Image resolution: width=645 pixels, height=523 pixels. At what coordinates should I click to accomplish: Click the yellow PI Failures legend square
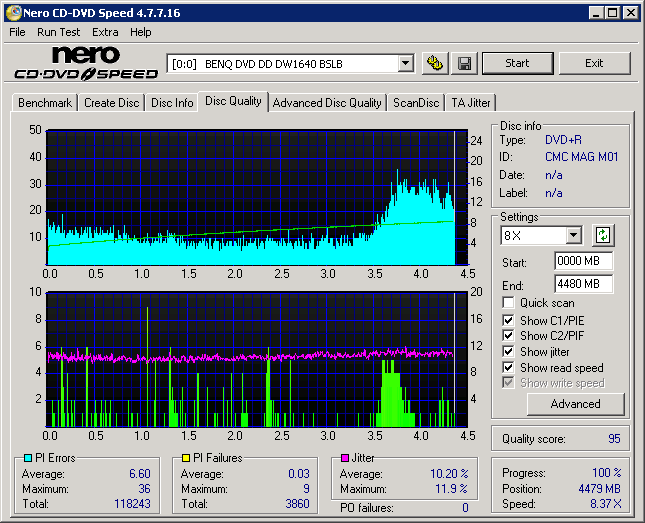[186, 458]
